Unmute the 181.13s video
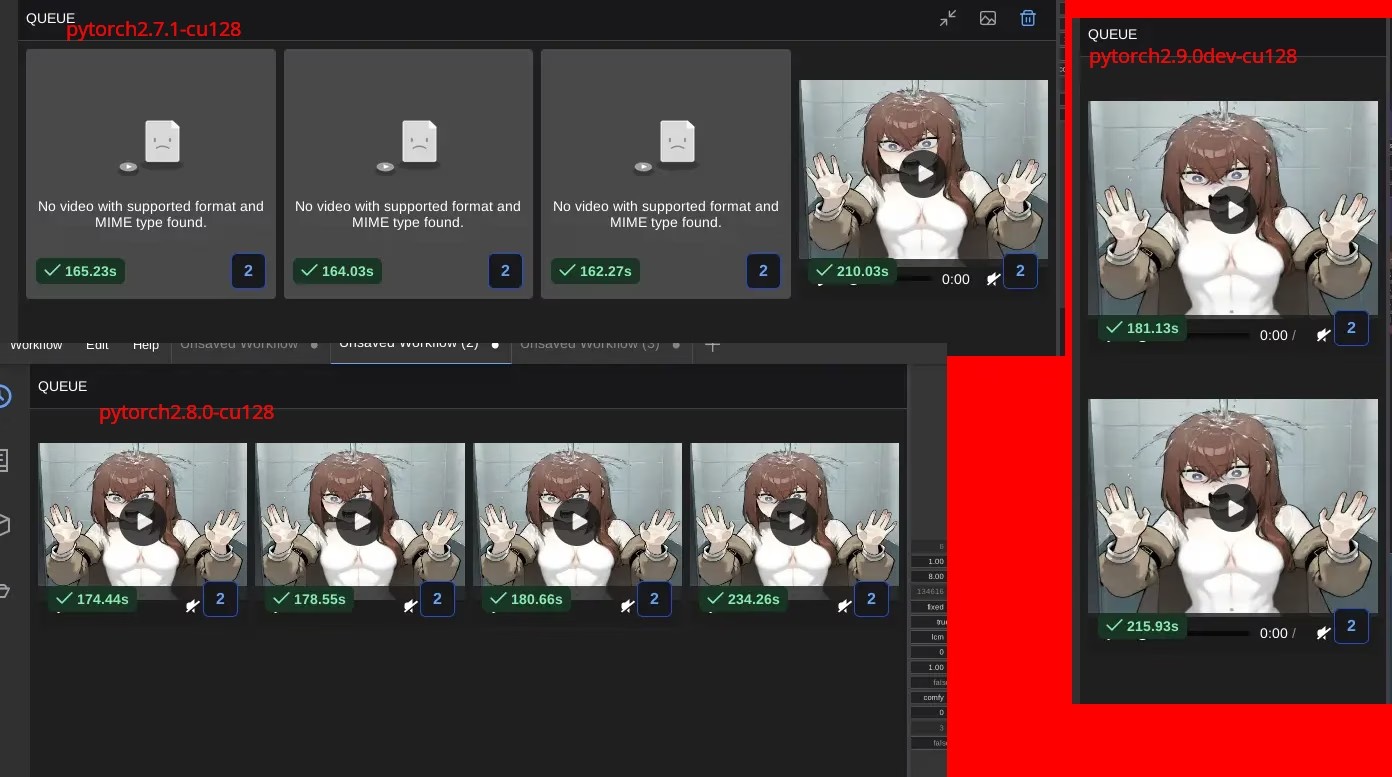 pyautogui.click(x=1323, y=335)
